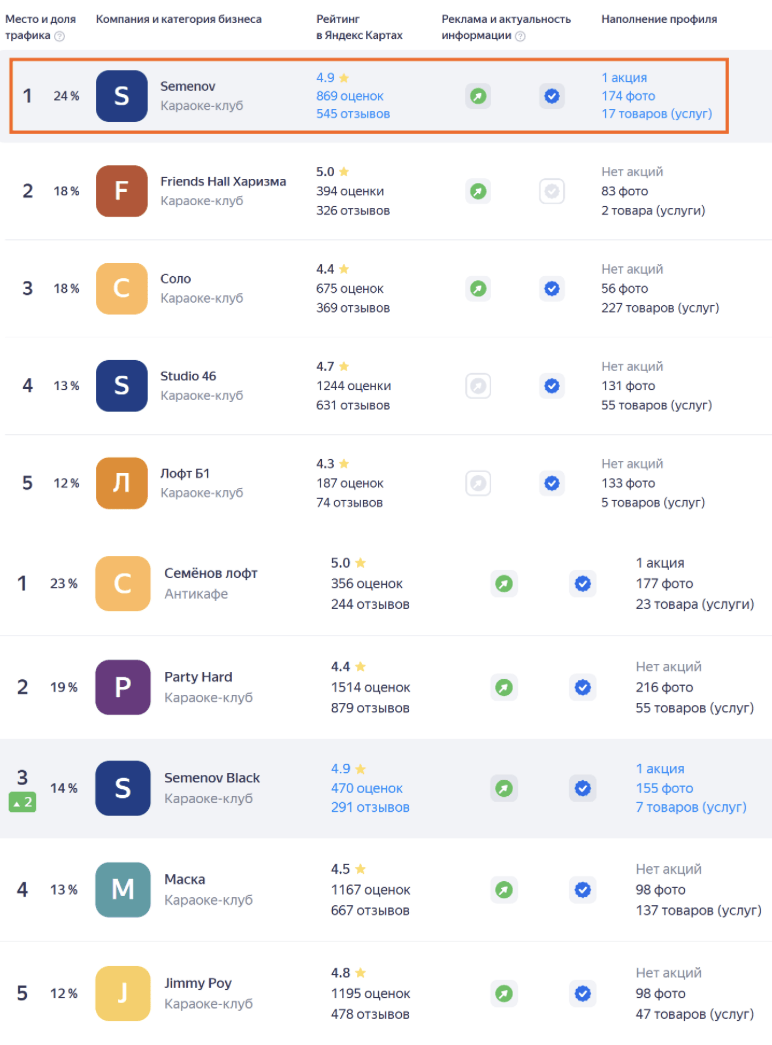Open the '869 оценок' link for Semenov

pos(350,96)
